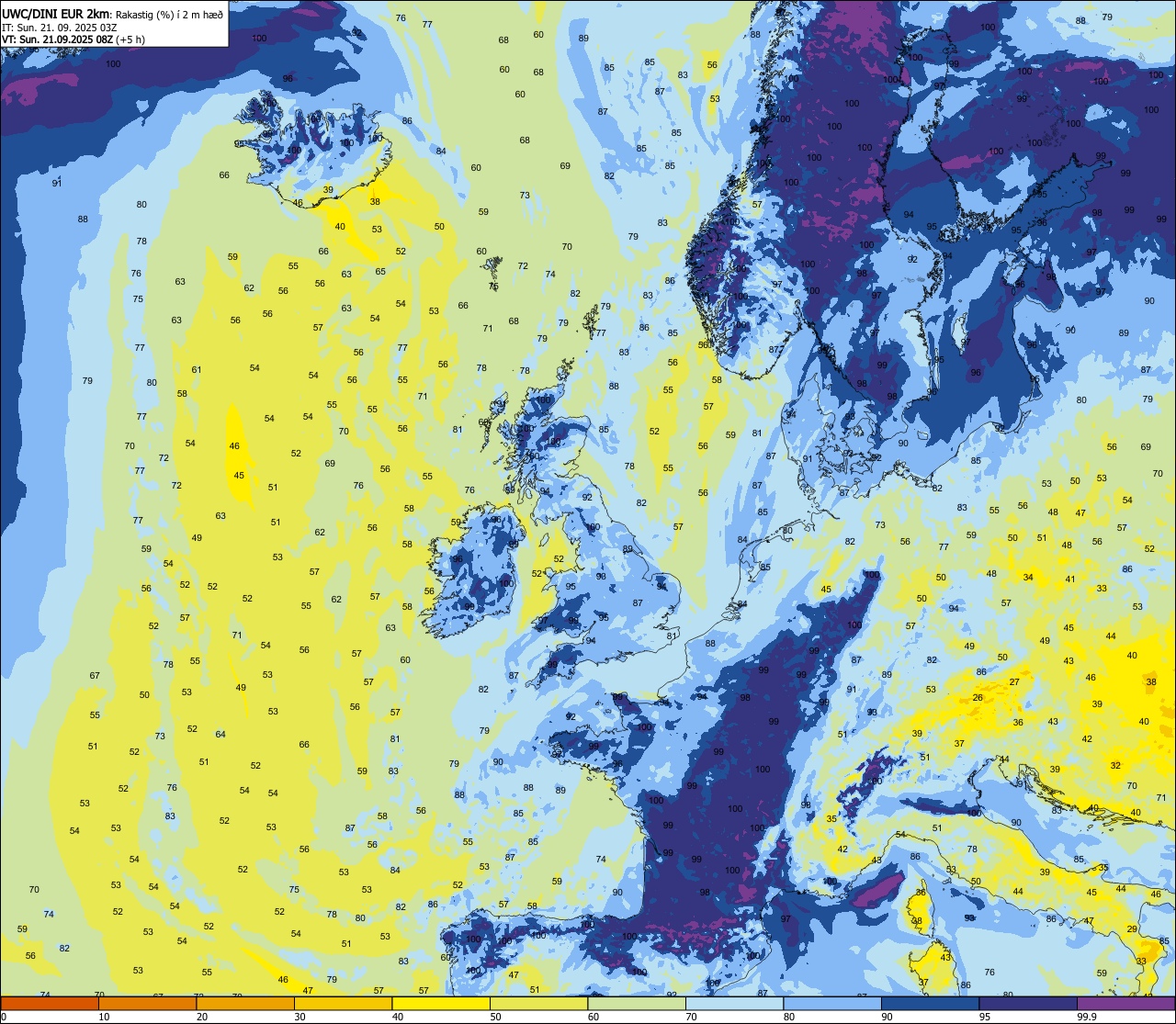1176x1024 pixels.
Task: Click the purple legend swatch above 99.9
Action: coord(1125,1004)
